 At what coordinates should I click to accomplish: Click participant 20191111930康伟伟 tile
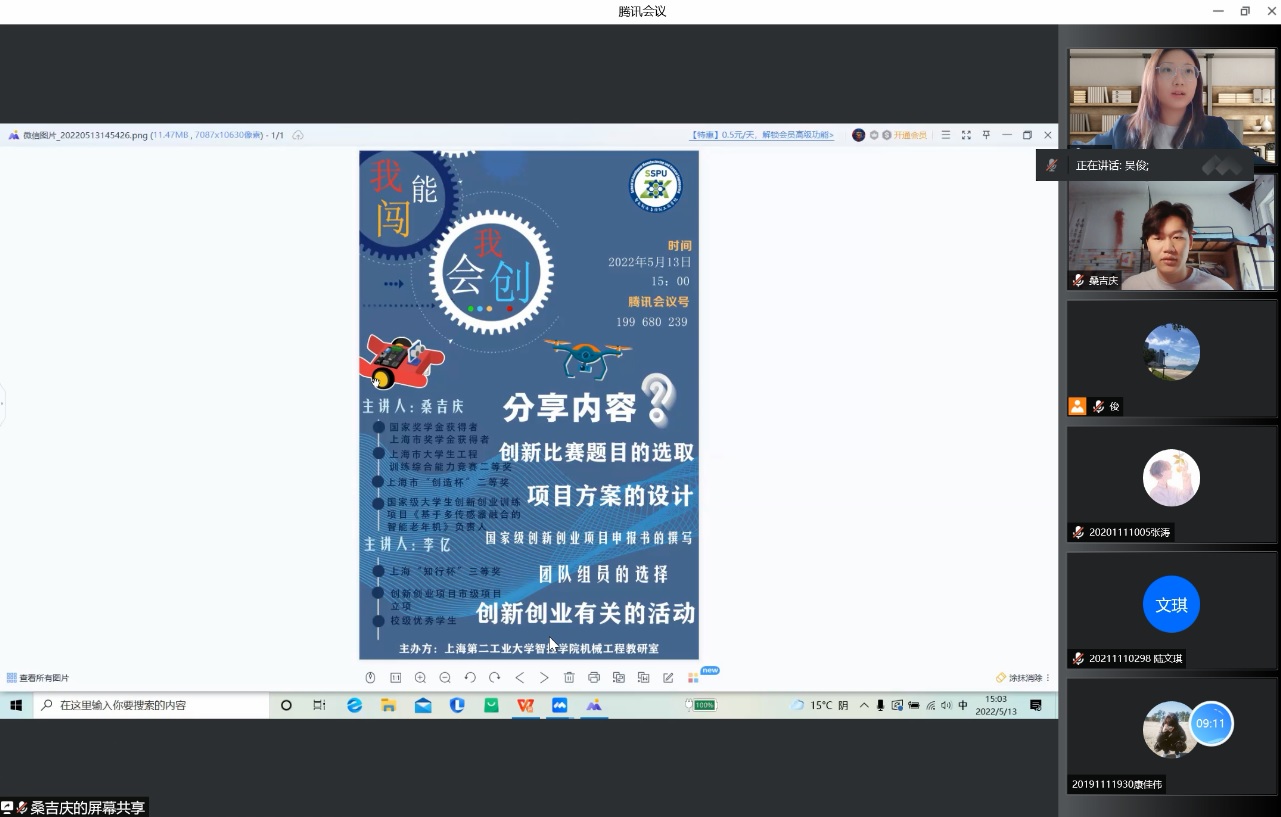[1171, 737]
